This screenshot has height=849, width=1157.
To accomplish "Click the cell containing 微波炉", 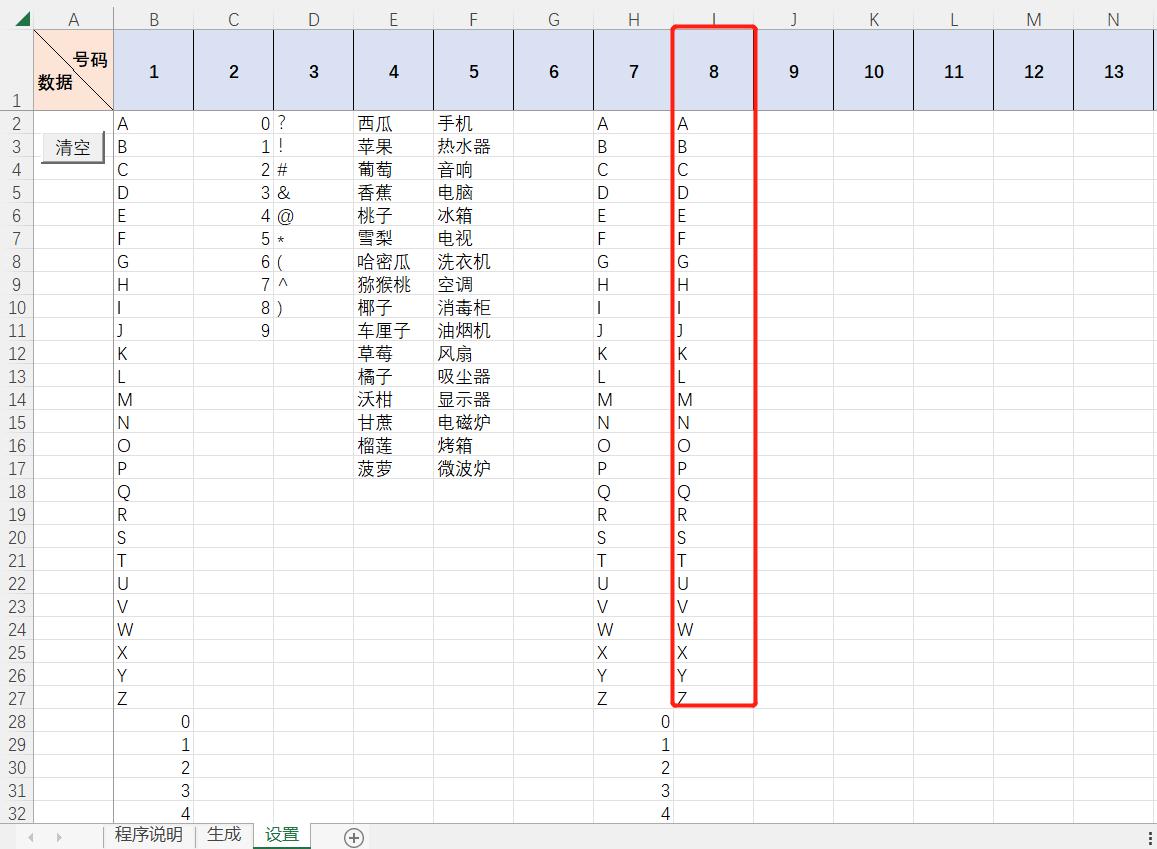I will point(473,468).
